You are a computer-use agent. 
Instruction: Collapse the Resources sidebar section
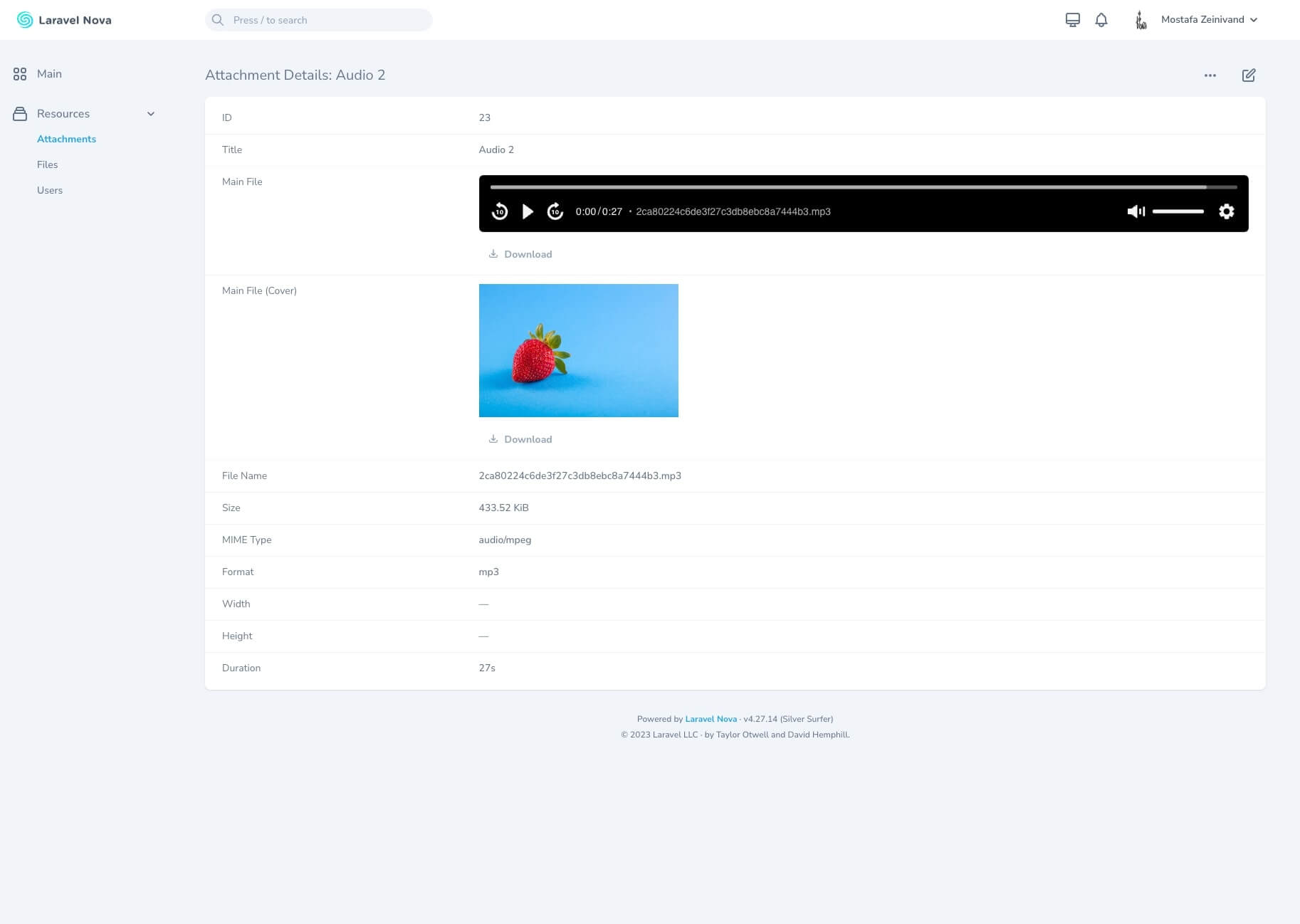click(x=150, y=114)
